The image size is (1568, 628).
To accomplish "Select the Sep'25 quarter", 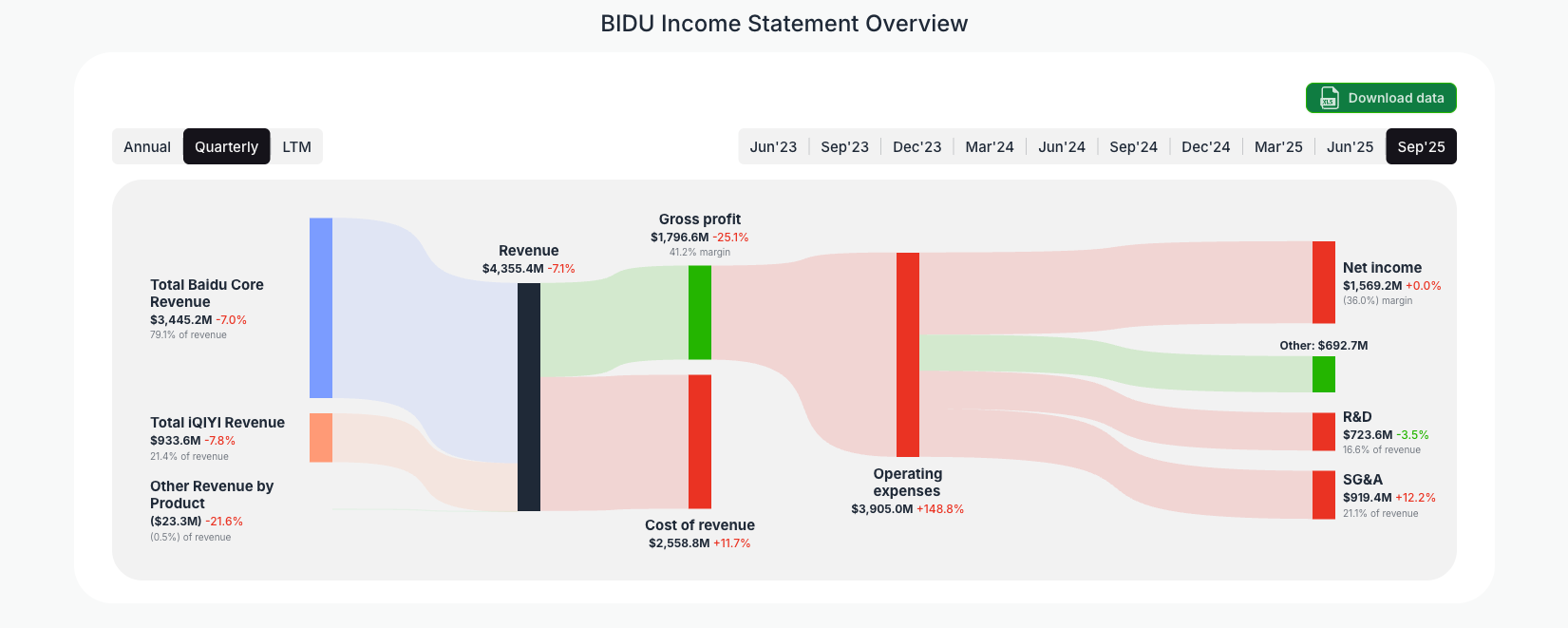I will coord(1421,146).
